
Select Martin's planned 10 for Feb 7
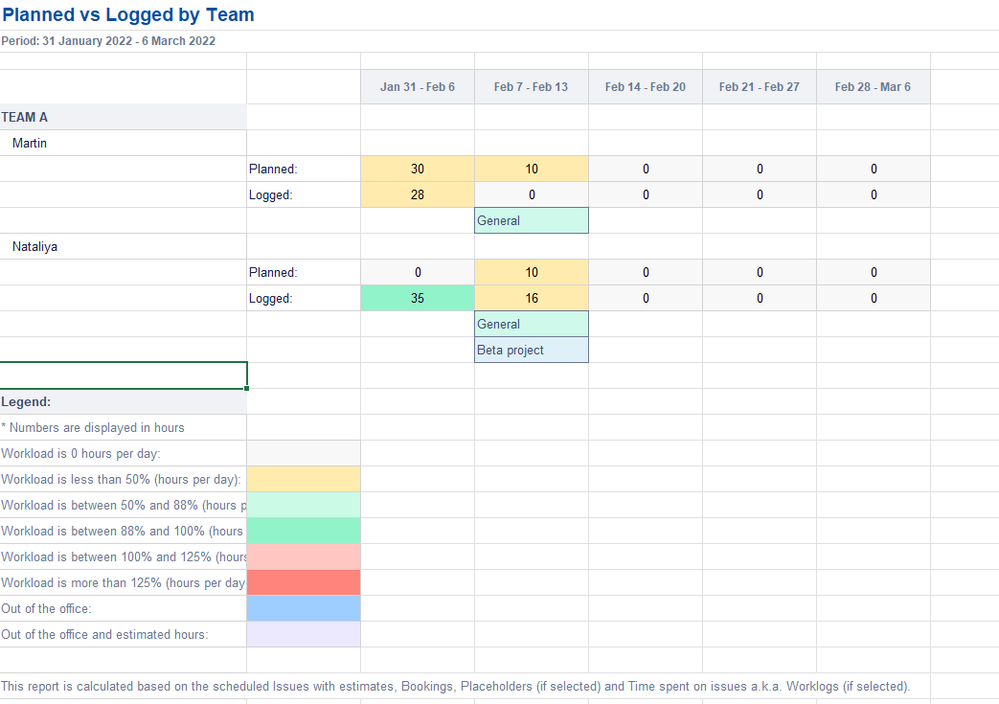[531, 169]
